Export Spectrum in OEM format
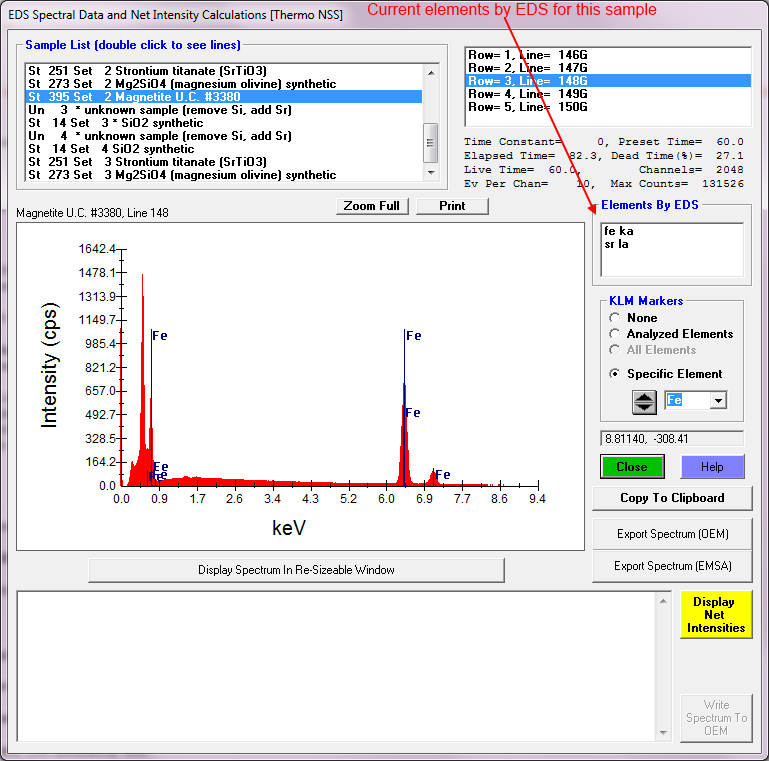Screen dimensions: 769x761 672,534
